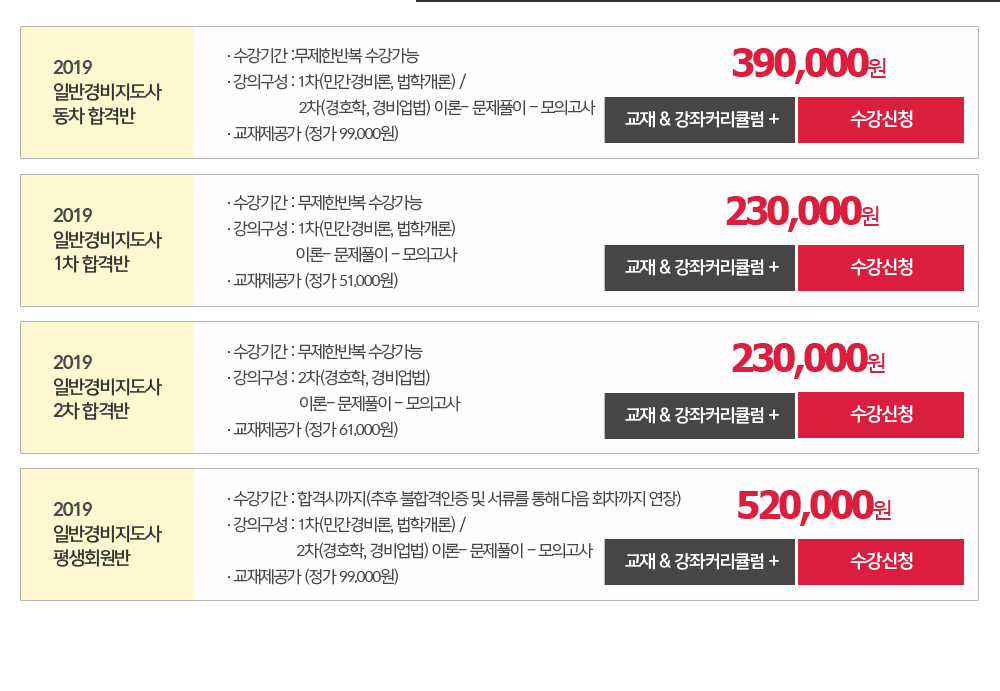Viewport: 1000px width, 691px height.
Task: Click 수강신청 for 2차 합격반
Action: point(880,414)
